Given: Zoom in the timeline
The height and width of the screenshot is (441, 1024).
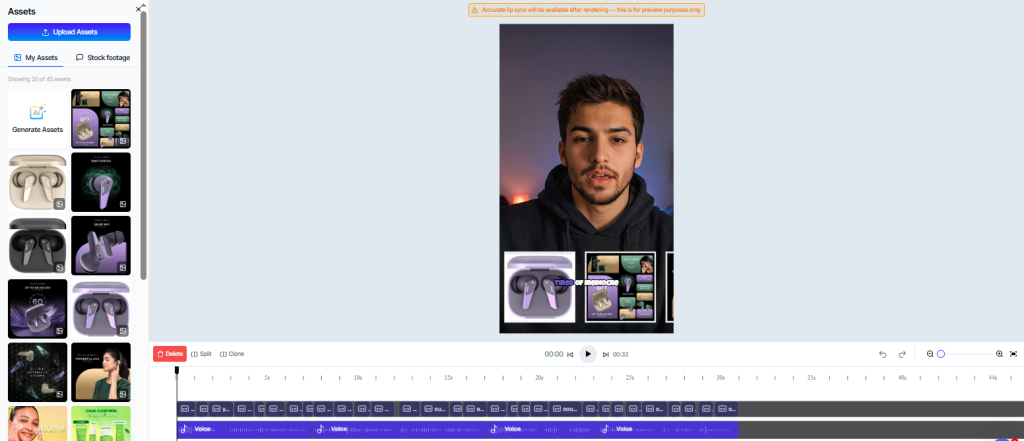Looking at the screenshot, I should point(999,353).
